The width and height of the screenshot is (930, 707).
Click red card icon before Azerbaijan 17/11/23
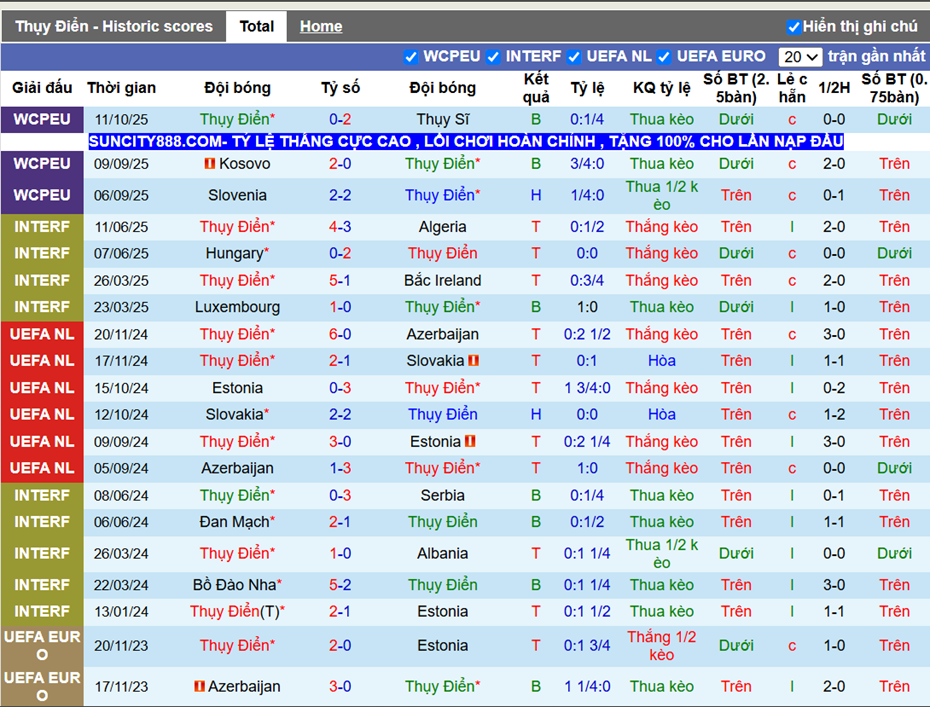coord(199,686)
